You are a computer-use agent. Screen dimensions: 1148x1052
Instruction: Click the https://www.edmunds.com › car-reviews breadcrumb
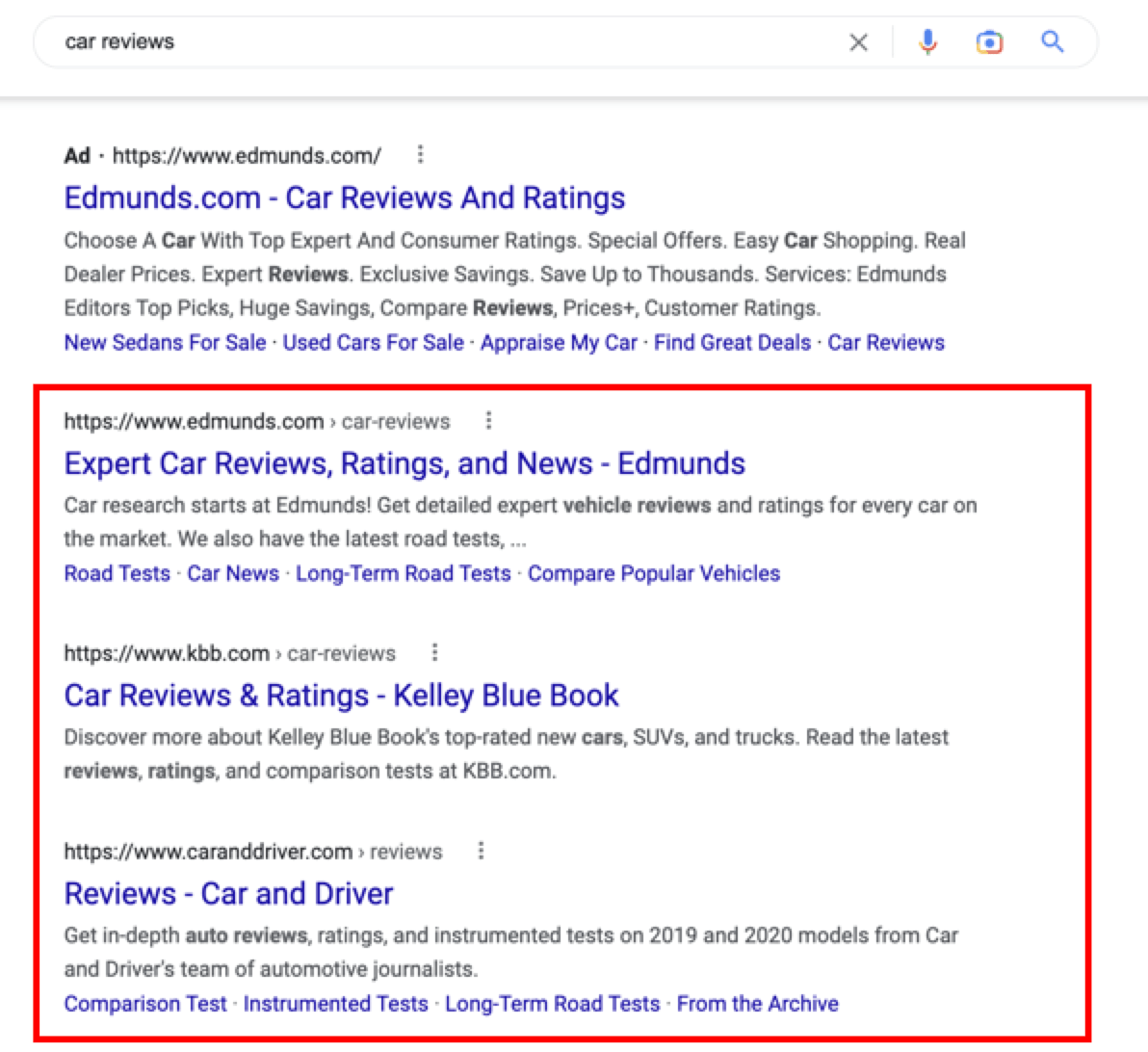257,421
